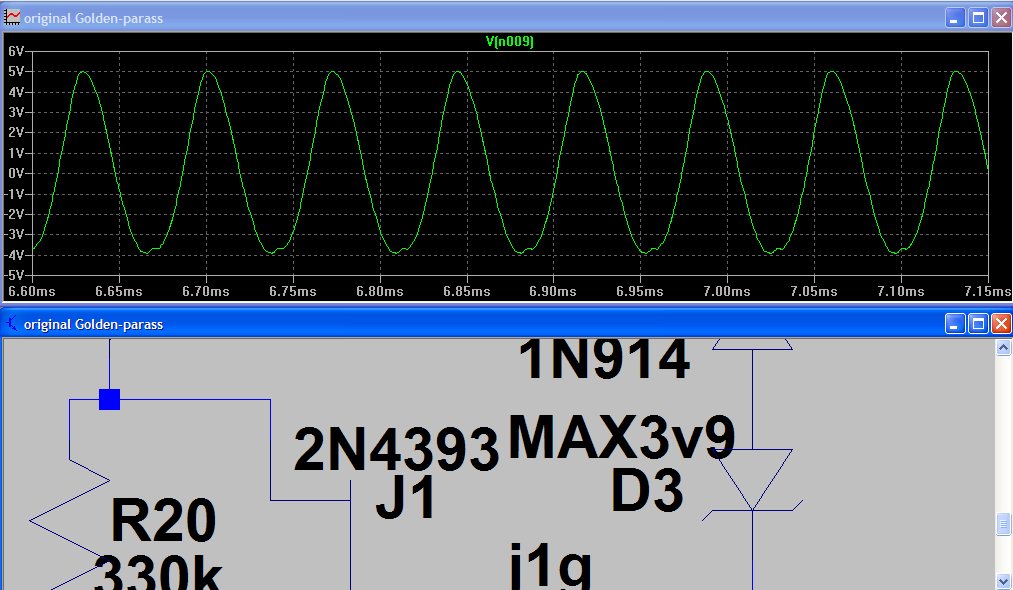Image resolution: width=1013 pixels, height=590 pixels.
Task: Click the 2N4393 JFET model text
Action: (x=396, y=449)
